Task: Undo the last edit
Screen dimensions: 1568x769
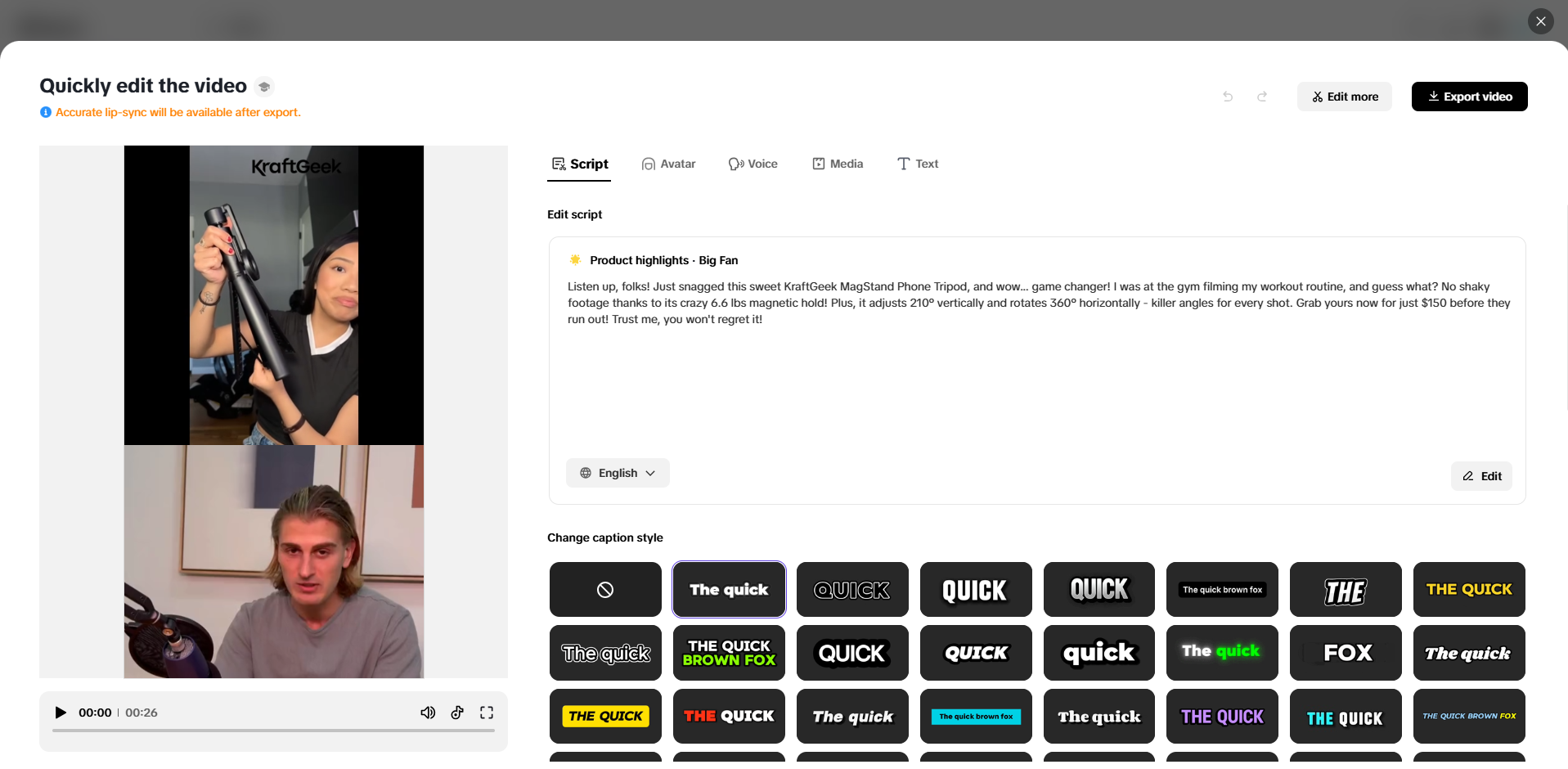Action: [x=1227, y=96]
